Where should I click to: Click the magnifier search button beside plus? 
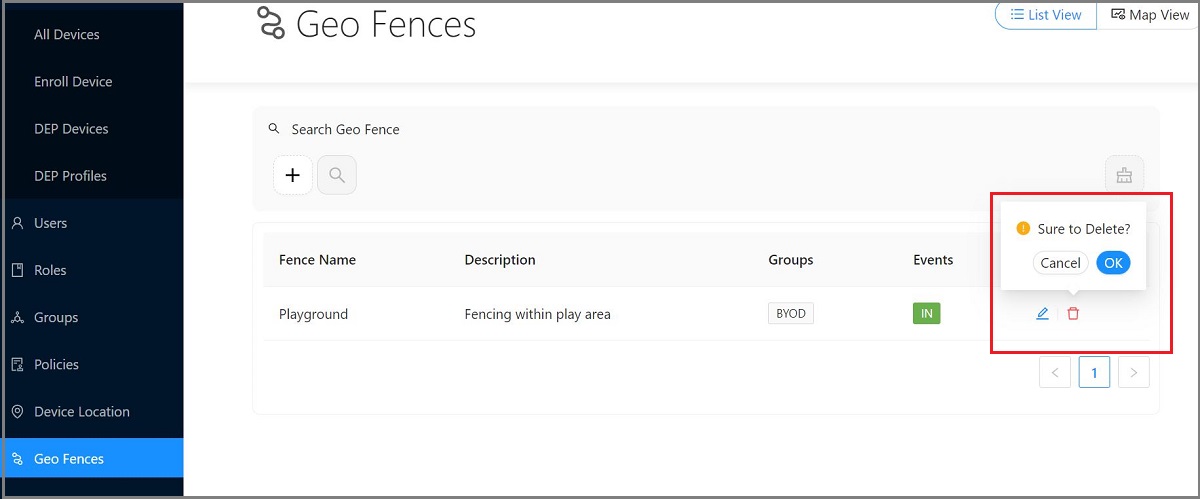pyautogui.click(x=337, y=175)
